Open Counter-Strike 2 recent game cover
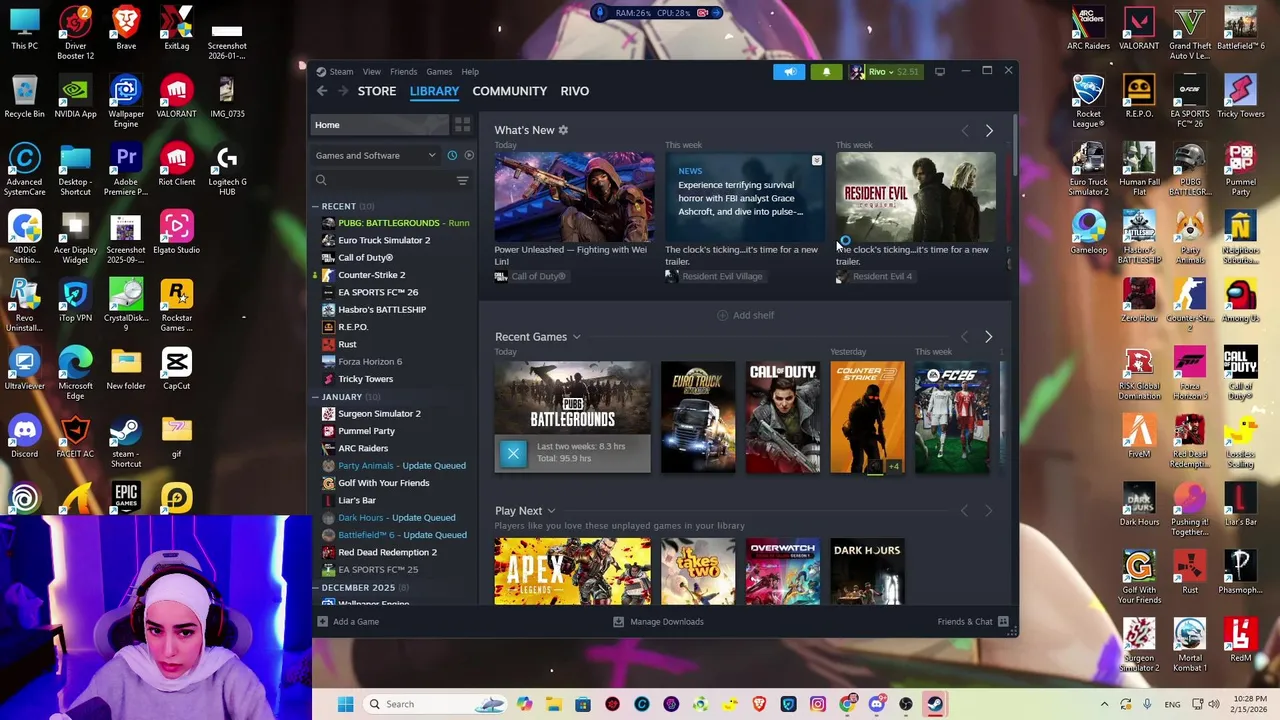This screenshot has width=1280, height=720. [867, 417]
